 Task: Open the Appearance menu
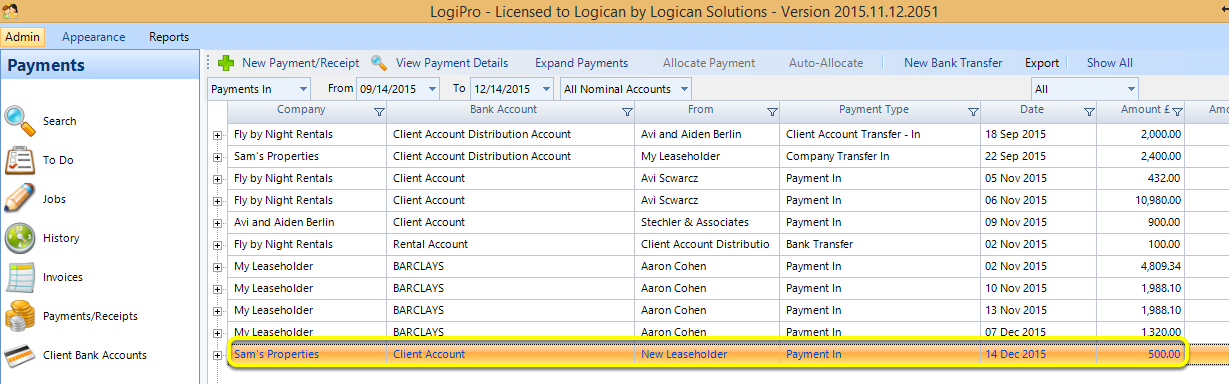point(93,37)
